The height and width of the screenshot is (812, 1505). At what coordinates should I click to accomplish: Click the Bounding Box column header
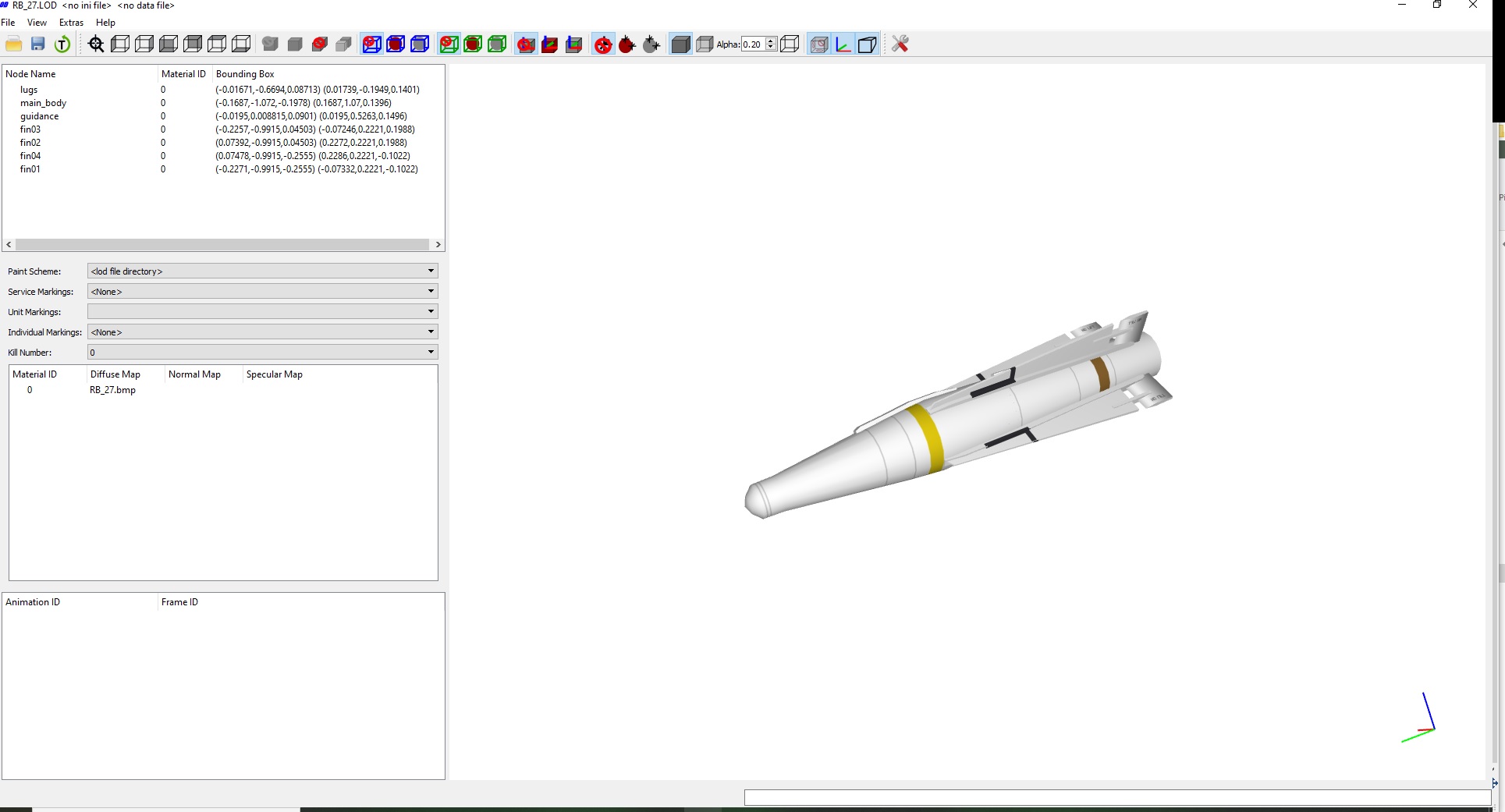pyautogui.click(x=245, y=74)
